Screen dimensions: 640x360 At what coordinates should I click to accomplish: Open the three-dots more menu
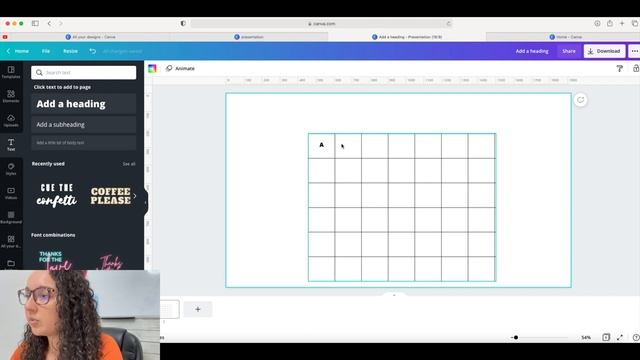(634, 51)
